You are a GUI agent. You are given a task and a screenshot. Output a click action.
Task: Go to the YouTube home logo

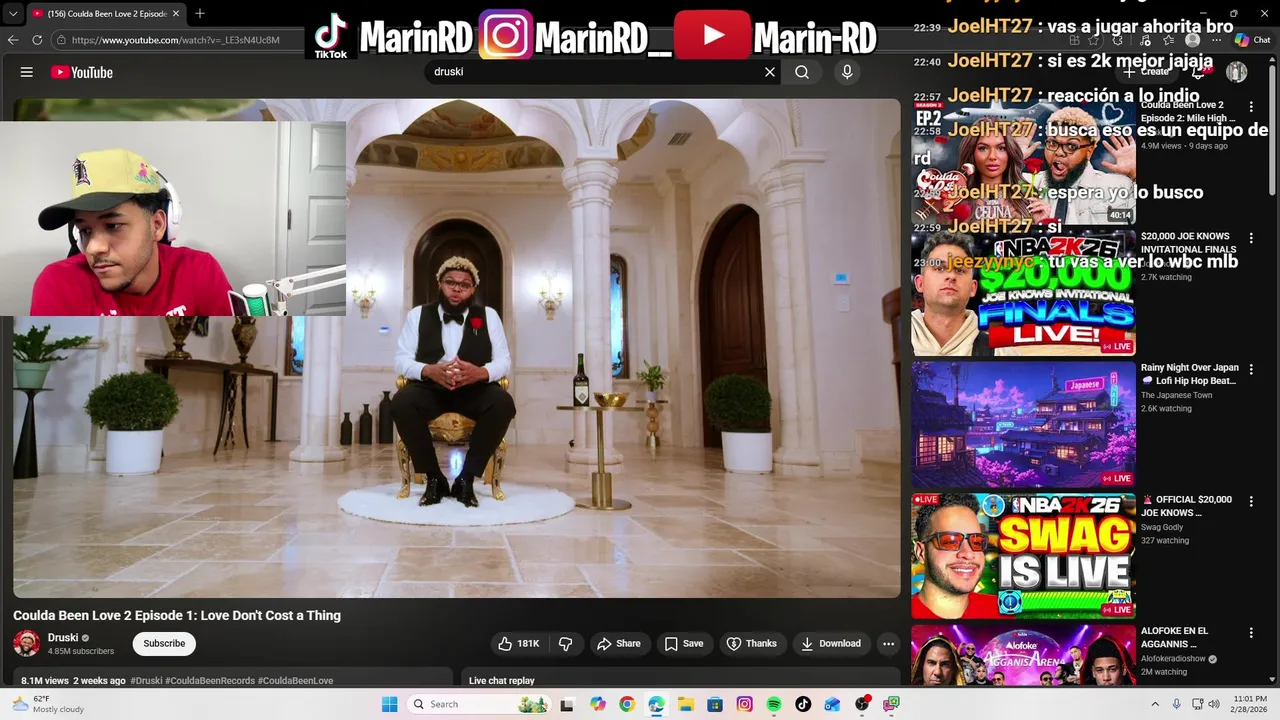(82, 72)
